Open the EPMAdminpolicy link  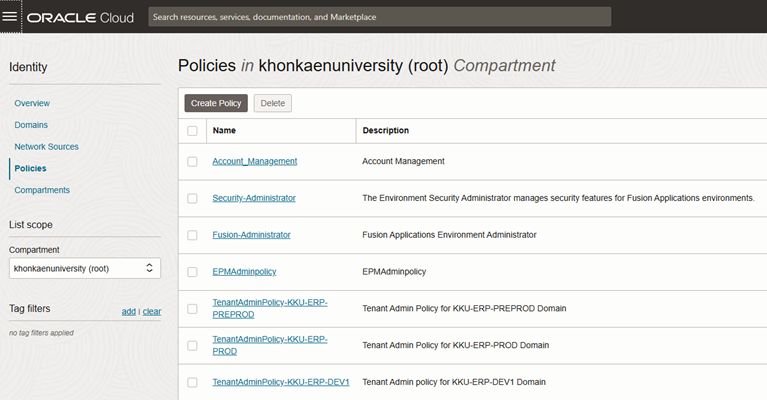(x=244, y=271)
